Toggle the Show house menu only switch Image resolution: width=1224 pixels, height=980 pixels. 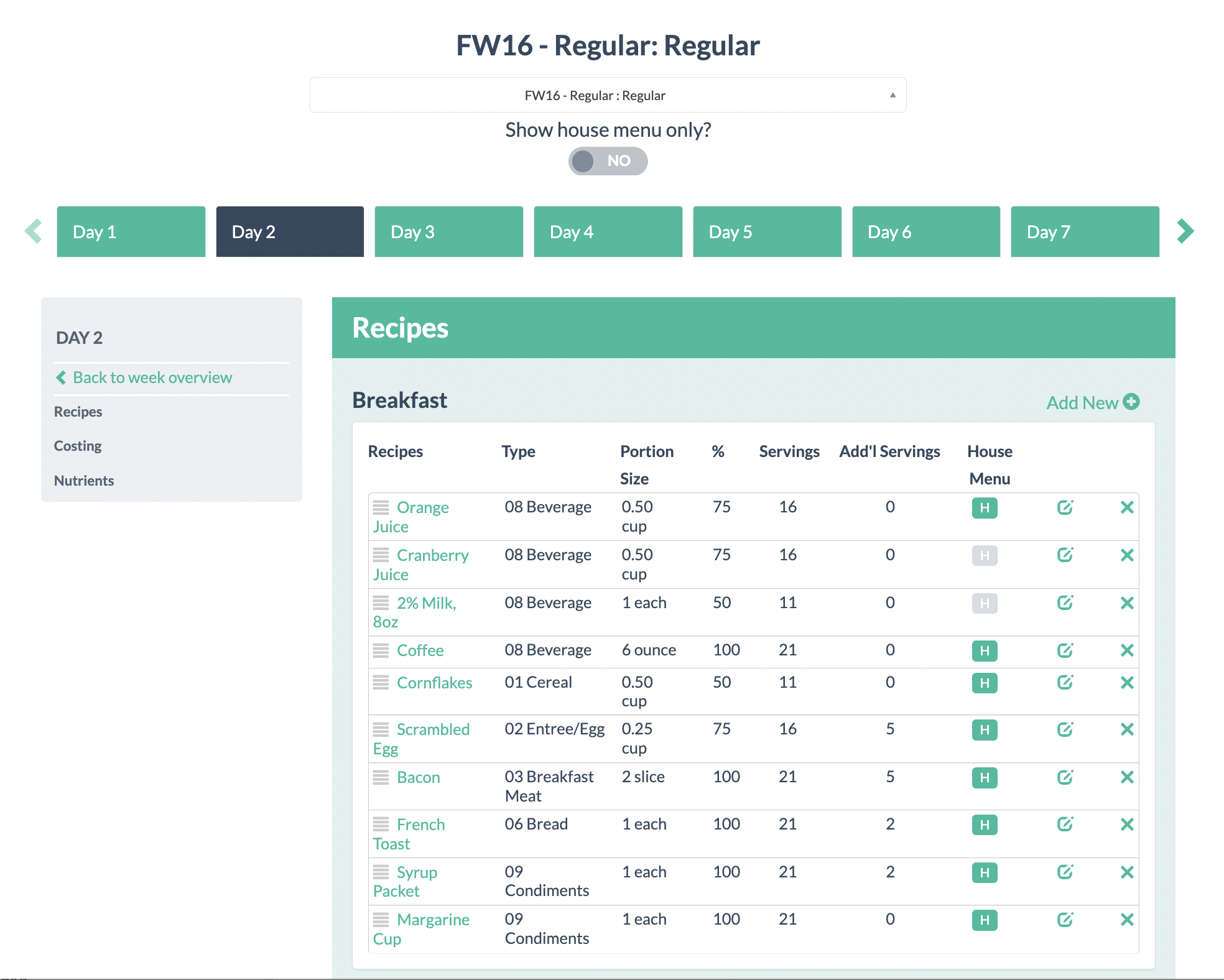click(608, 161)
